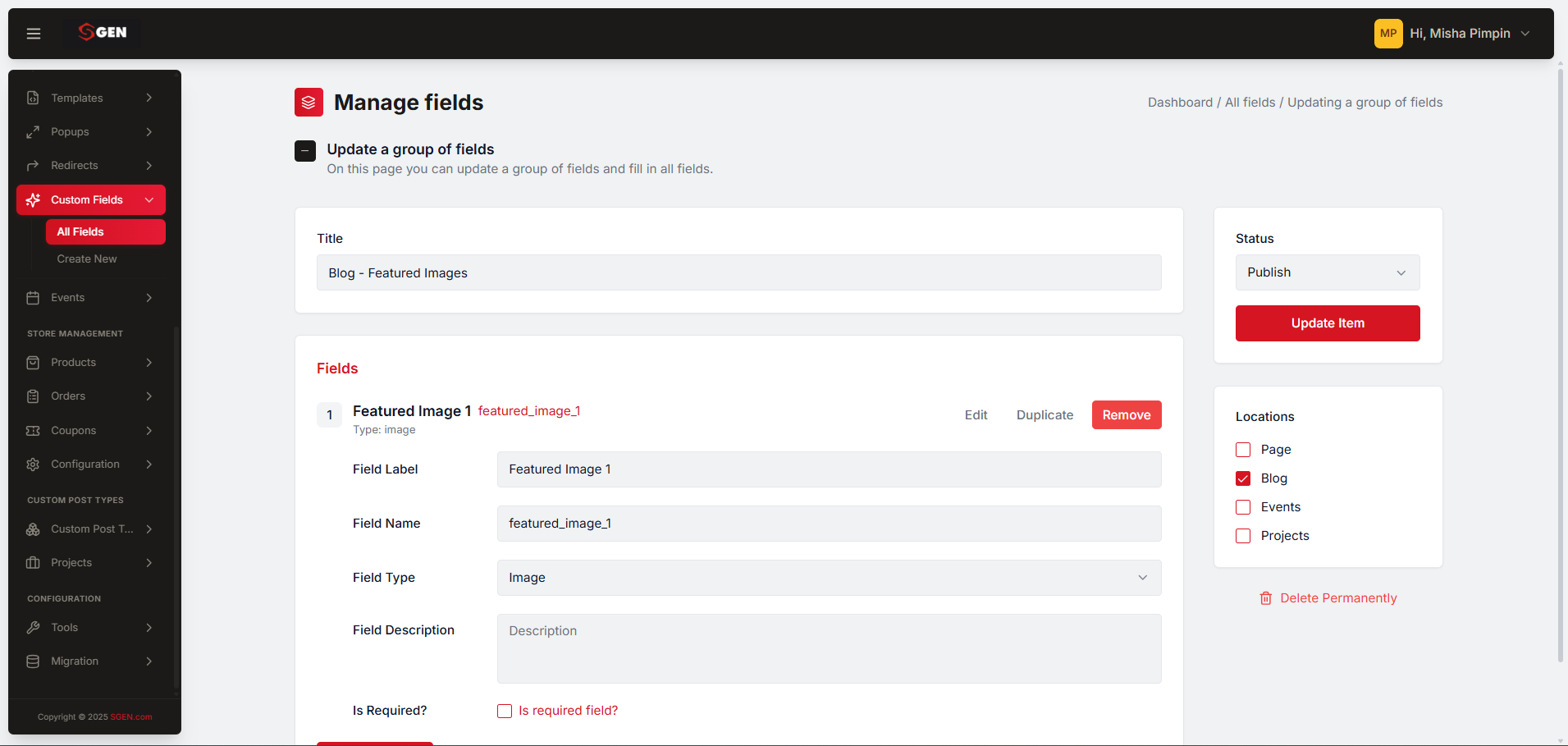
Task: Collapse section with black minus icon
Action: pos(305,151)
